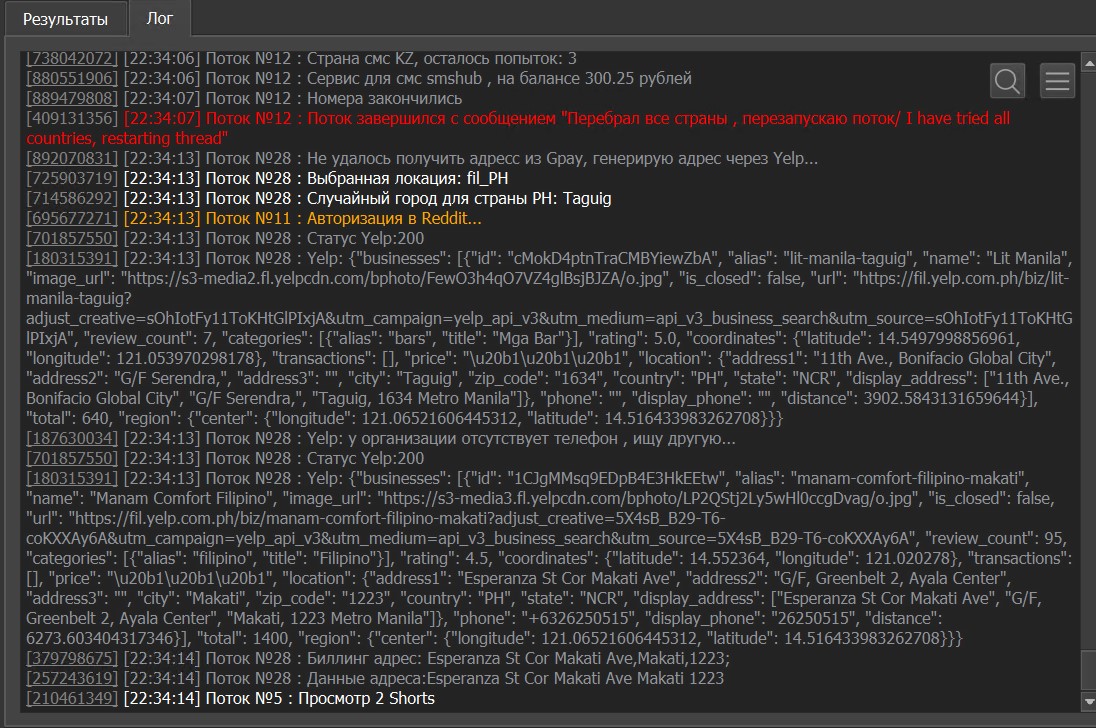Image resolution: width=1096 pixels, height=728 pixels.
Task: Click the vertical scrollbar thumb
Action: tap(1088, 670)
